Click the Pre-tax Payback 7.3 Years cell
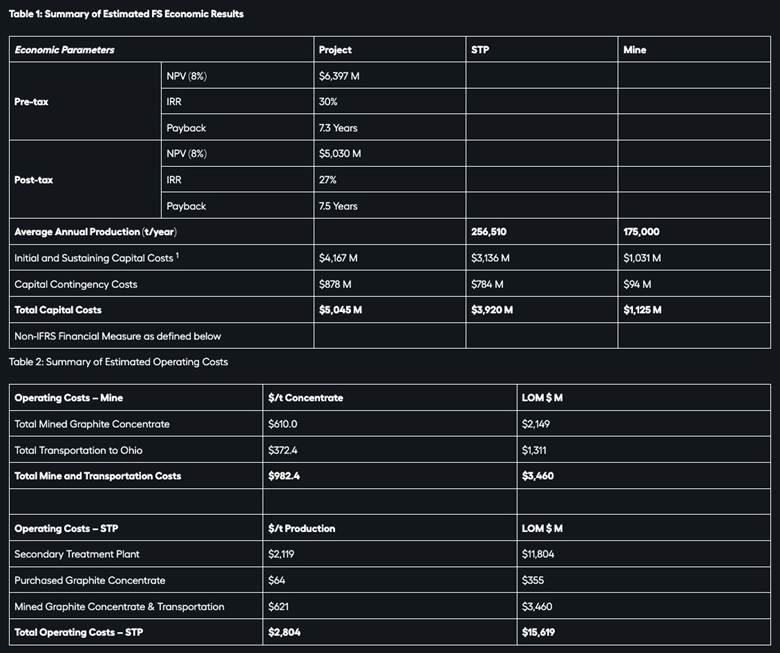Image resolution: width=780 pixels, height=653 pixels. pyautogui.click(x=338, y=128)
